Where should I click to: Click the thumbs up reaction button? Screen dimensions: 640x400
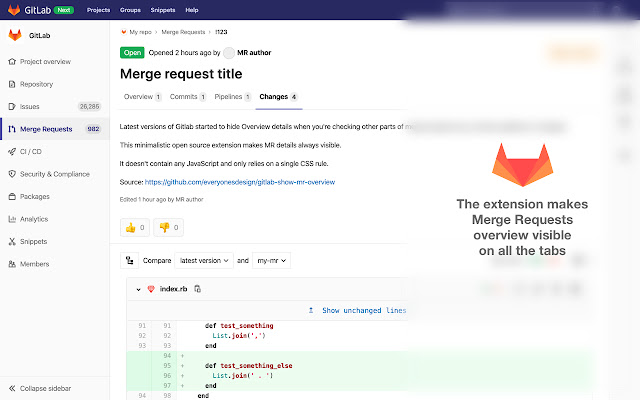(x=135, y=227)
